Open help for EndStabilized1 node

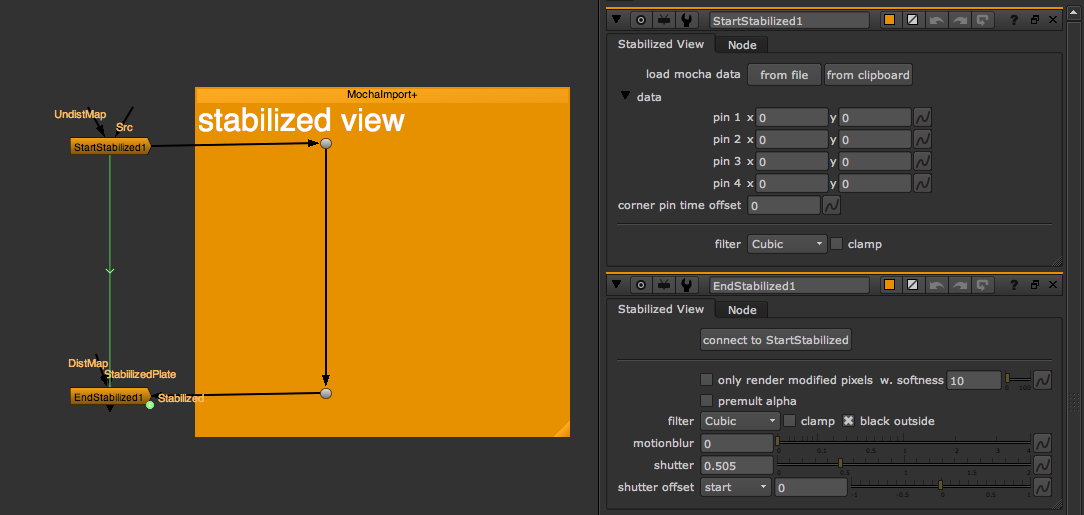point(1016,285)
